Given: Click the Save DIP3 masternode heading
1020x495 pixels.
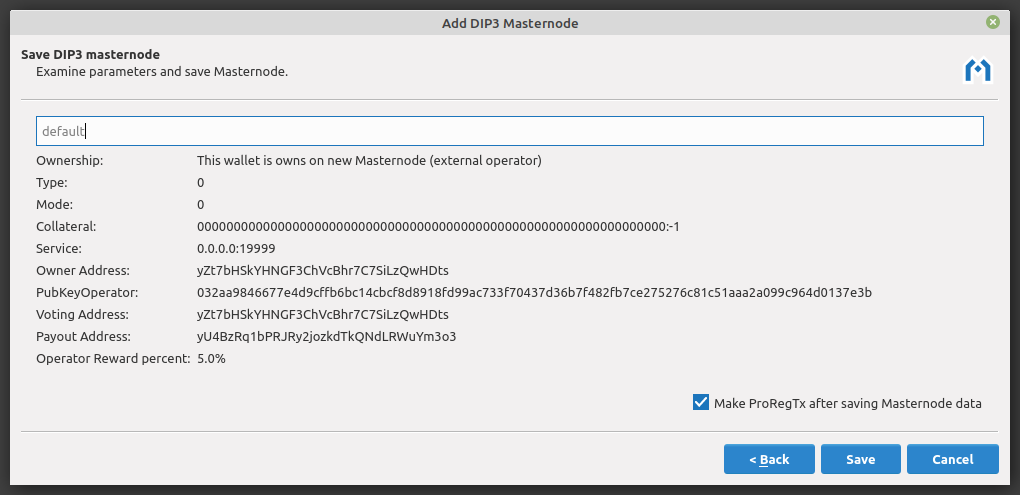Looking at the screenshot, I should [x=91, y=54].
